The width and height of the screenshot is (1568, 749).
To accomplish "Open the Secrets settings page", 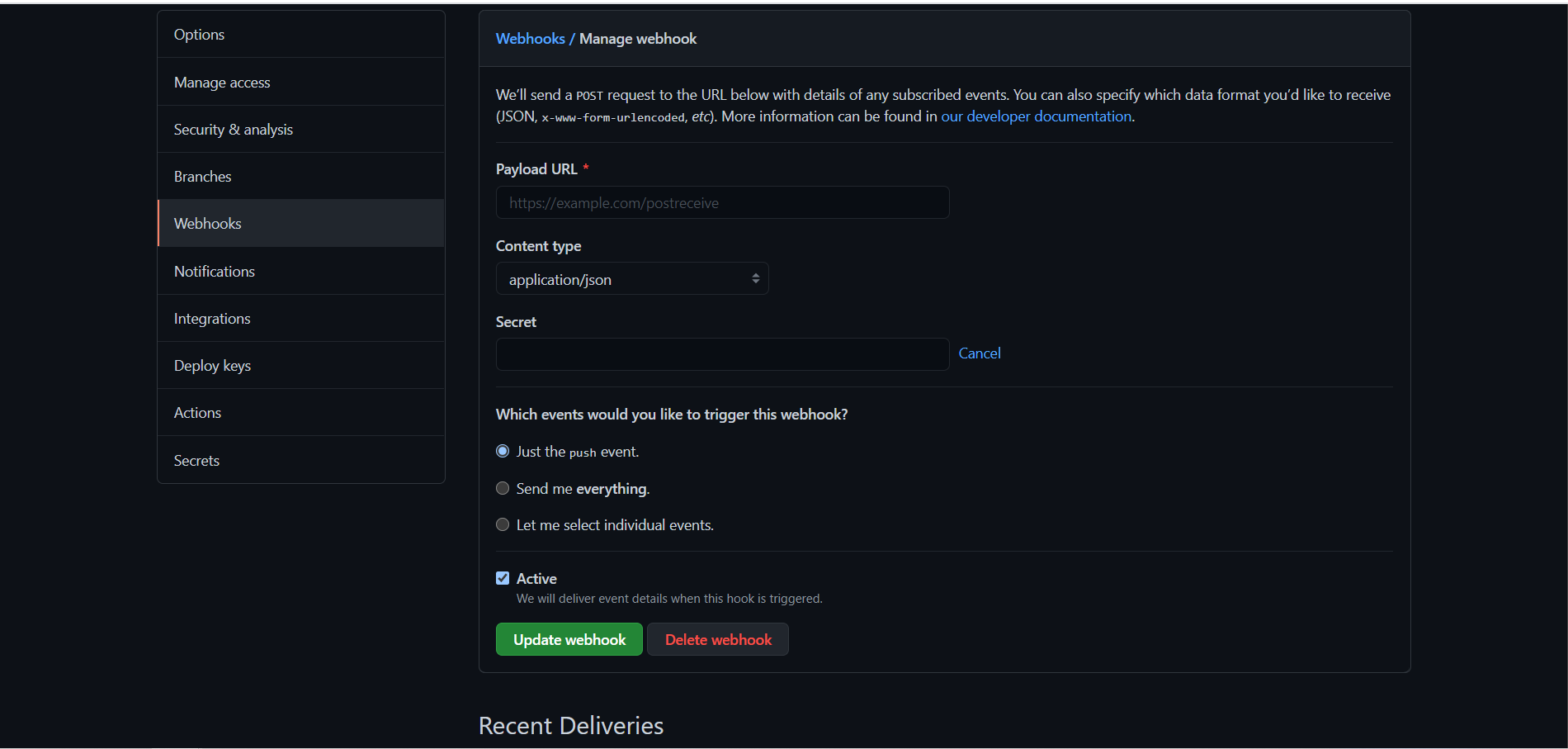I will [196, 460].
